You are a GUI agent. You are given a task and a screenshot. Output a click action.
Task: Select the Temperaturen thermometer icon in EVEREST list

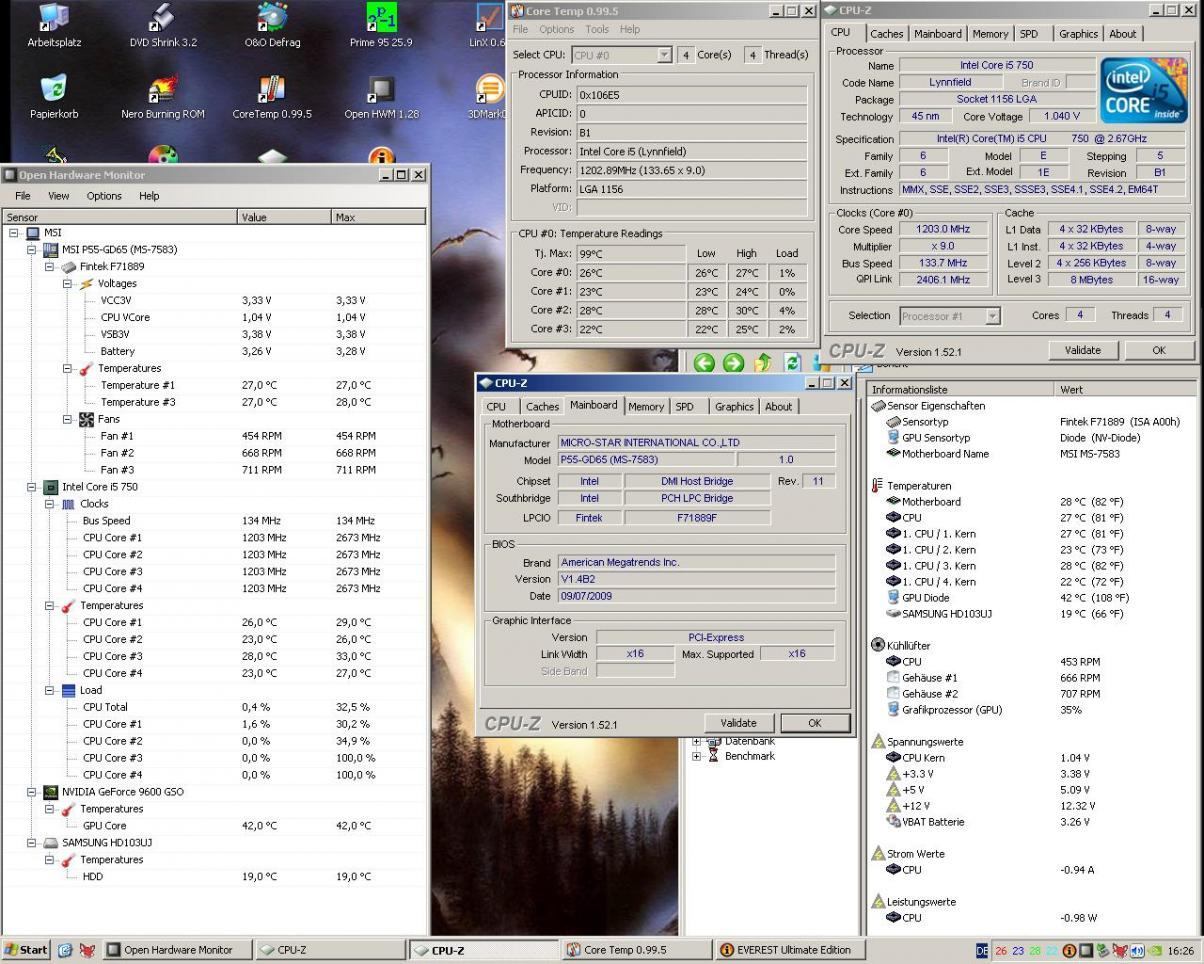[878, 486]
